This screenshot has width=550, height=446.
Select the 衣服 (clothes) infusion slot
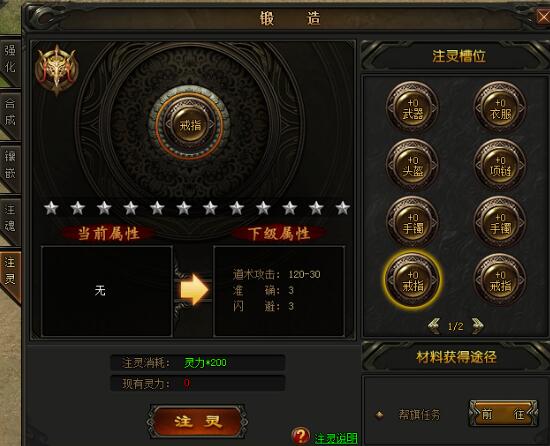click(500, 108)
